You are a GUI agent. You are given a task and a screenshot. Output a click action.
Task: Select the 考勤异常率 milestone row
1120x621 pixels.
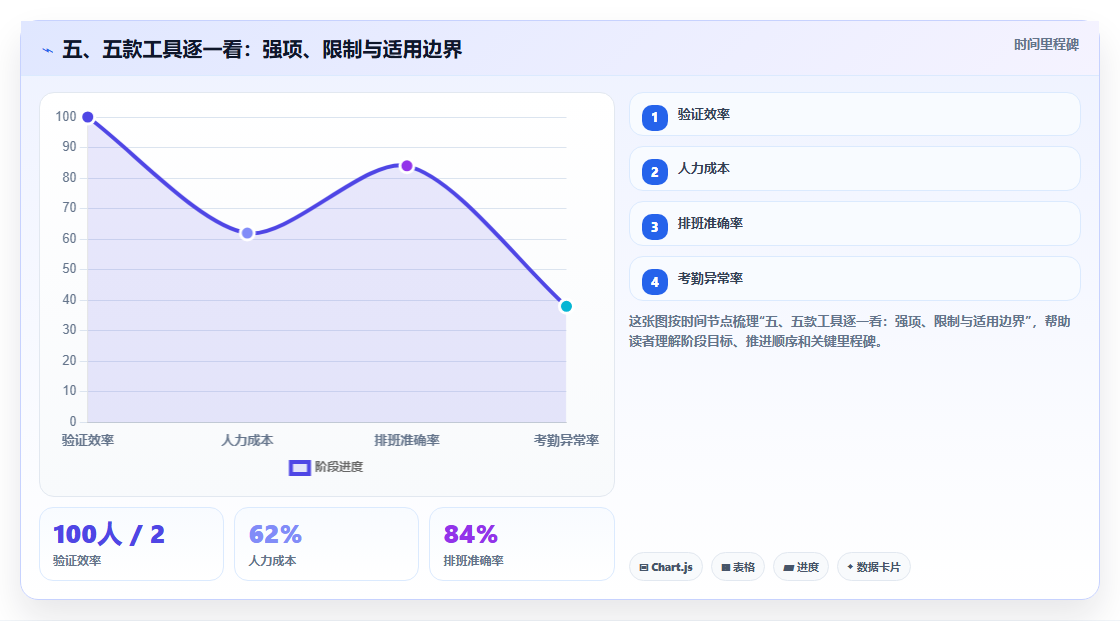click(854, 279)
